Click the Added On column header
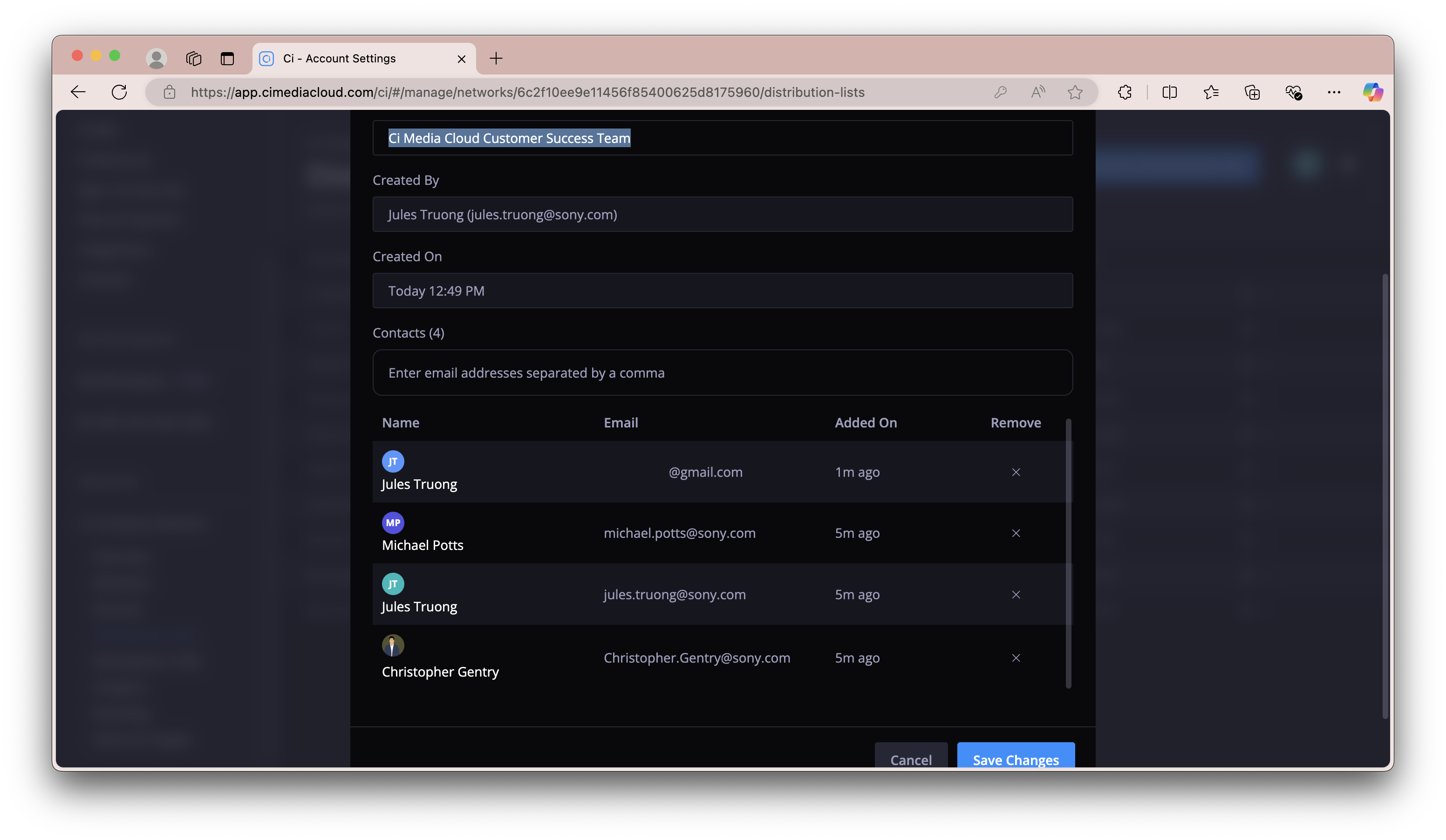This screenshot has width=1446, height=840. click(x=866, y=423)
